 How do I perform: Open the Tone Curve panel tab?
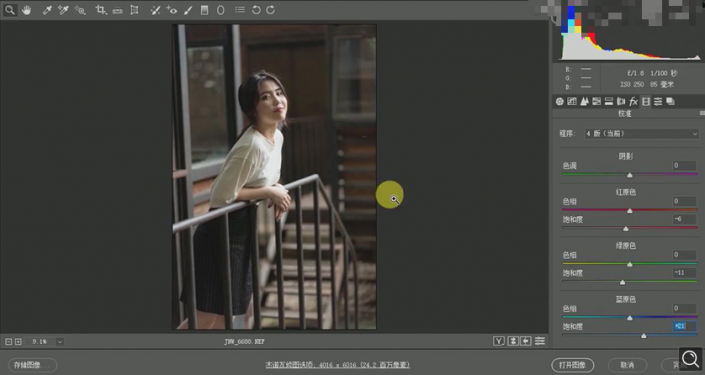[572, 102]
